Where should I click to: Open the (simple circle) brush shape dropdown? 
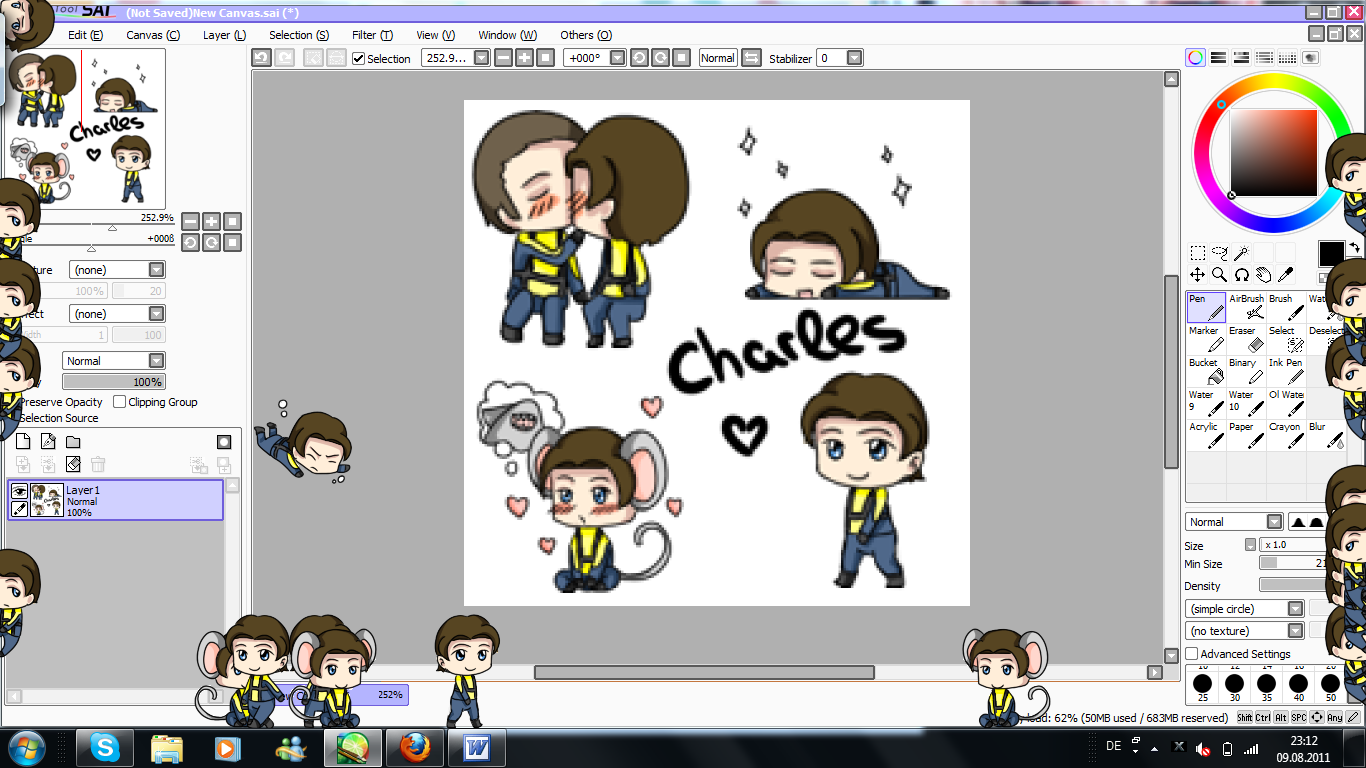pos(1245,609)
